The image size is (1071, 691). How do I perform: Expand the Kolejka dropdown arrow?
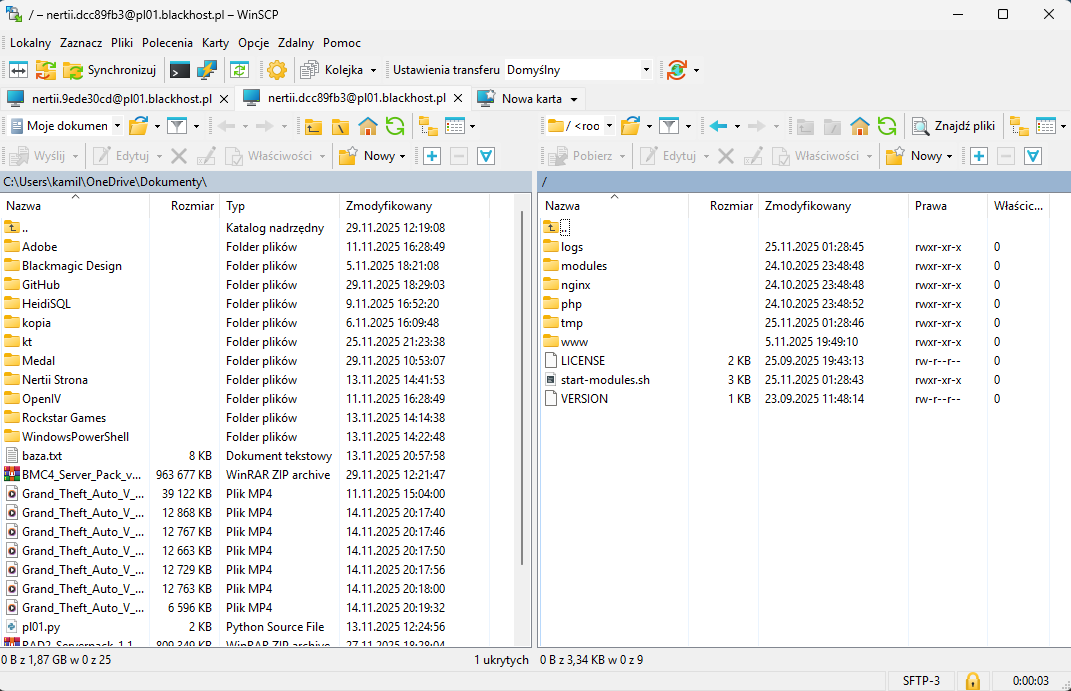pos(373,70)
